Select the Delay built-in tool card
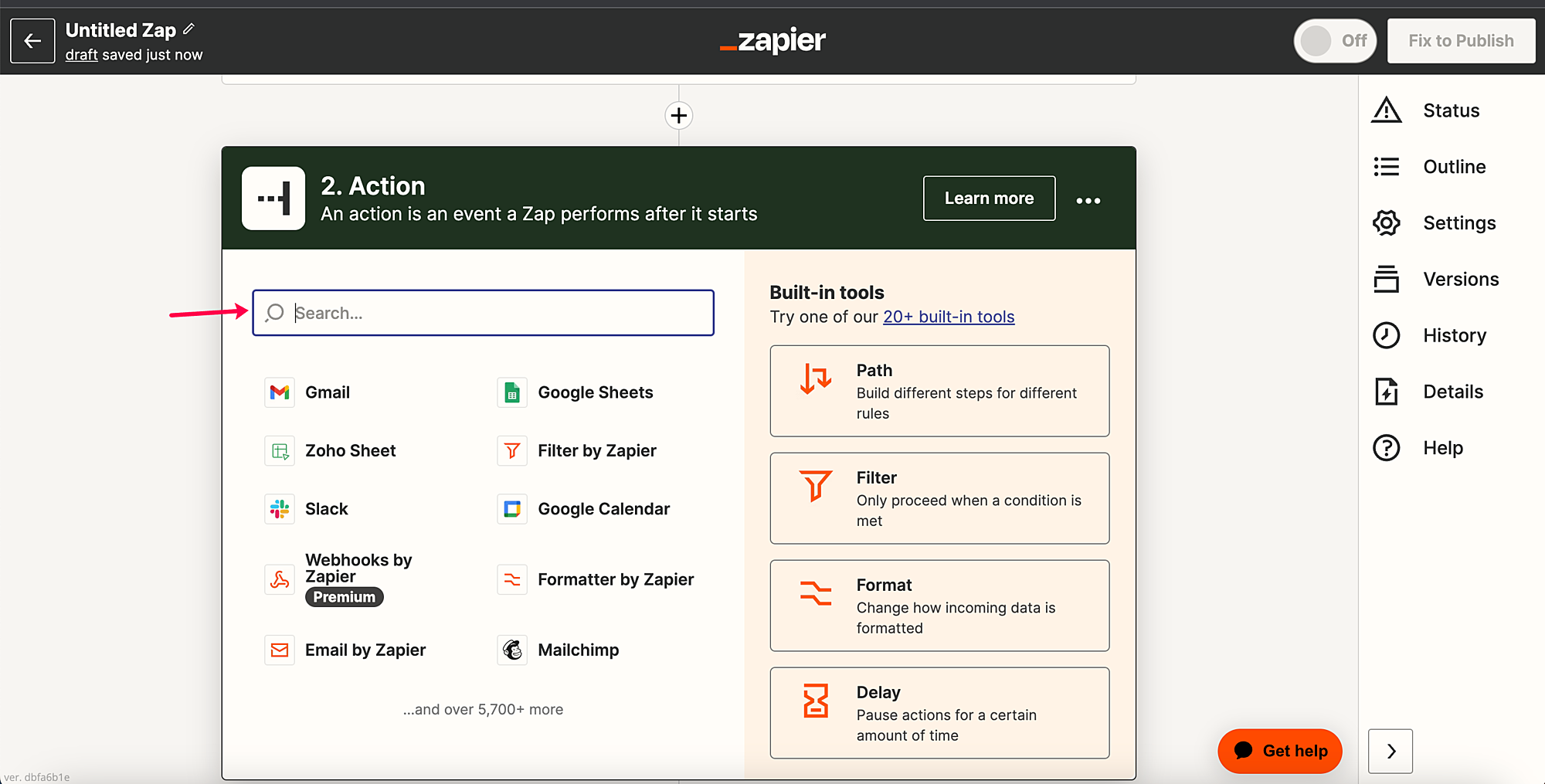Image resolution: width=1545 pixels, height=784 pixels. pos(939,713)
